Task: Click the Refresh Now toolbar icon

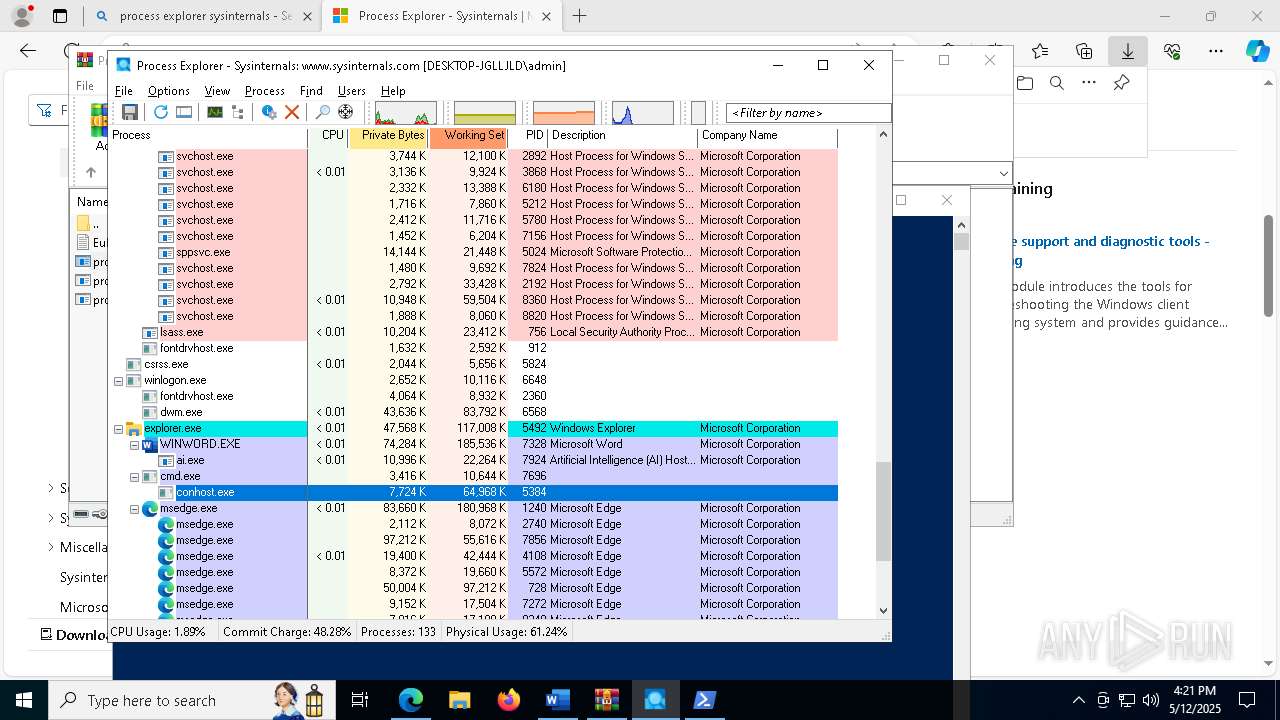Action: click(160, 112)
